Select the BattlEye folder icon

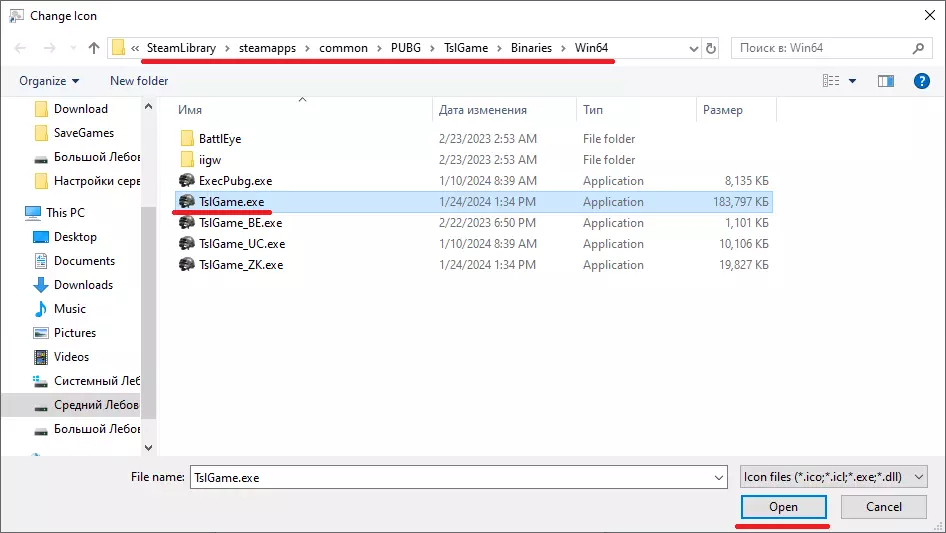coord(187,138)
